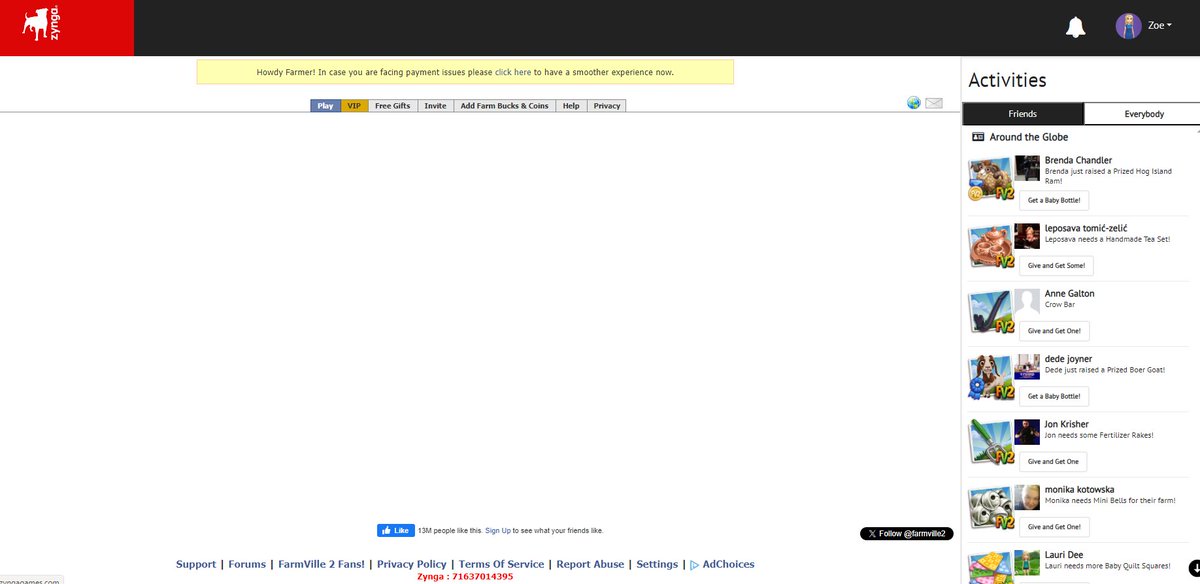
Task: Click the Prized Boer Goat image
Action: 989,377
